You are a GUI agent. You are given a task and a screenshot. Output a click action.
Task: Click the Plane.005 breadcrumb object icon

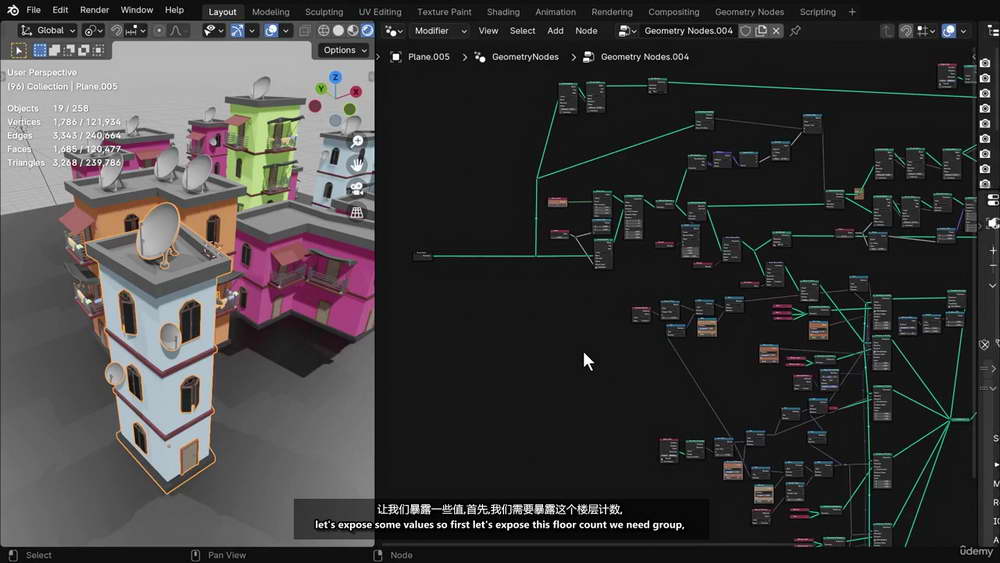pyautogui.click(x=395, y=57)
